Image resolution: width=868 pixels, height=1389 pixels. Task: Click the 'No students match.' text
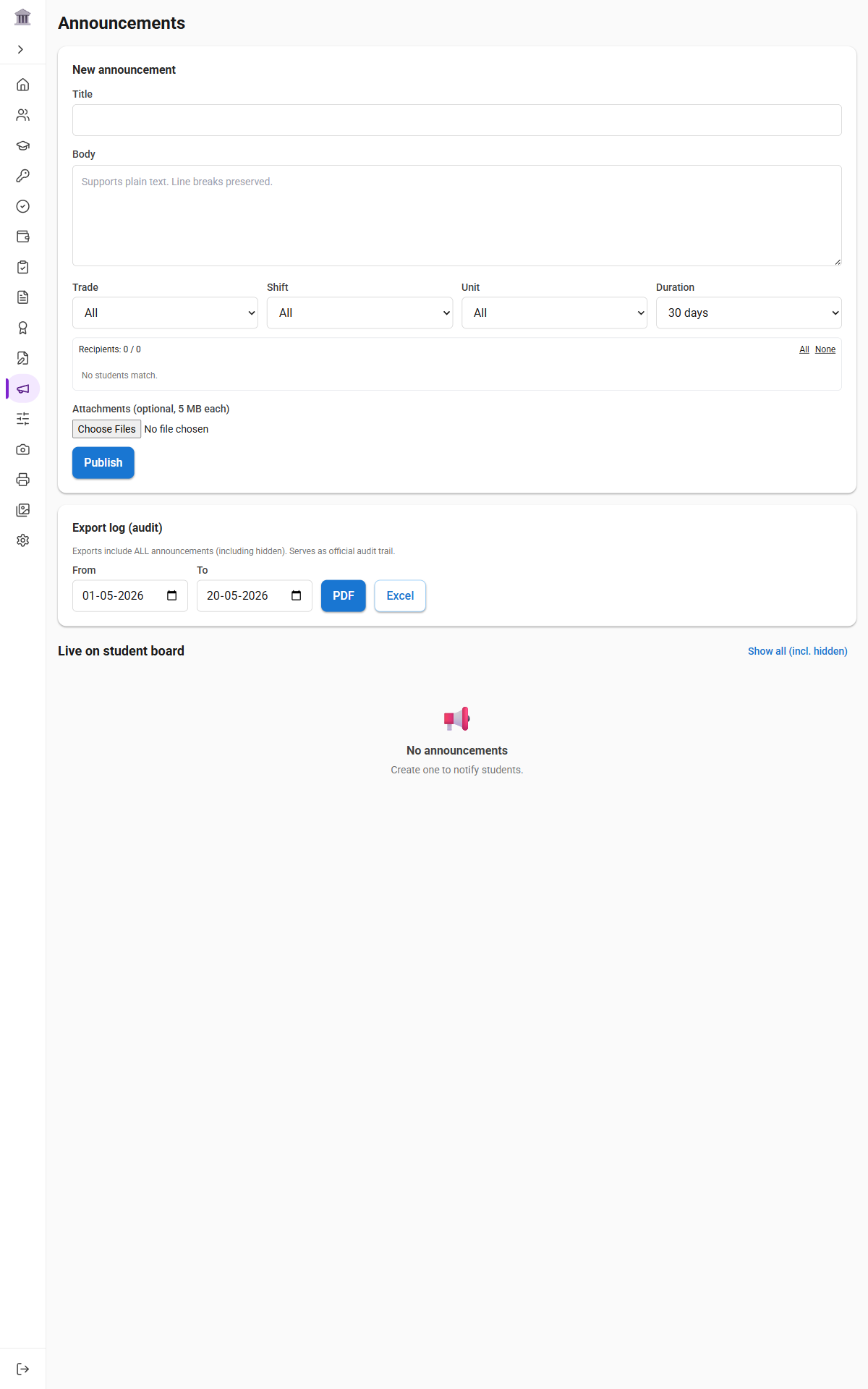[x=119, y=375]
